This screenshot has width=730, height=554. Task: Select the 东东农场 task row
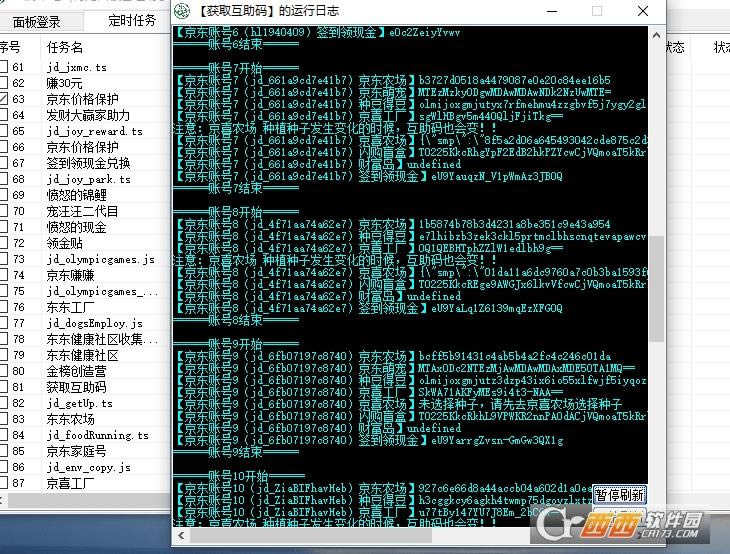[70, 419]
